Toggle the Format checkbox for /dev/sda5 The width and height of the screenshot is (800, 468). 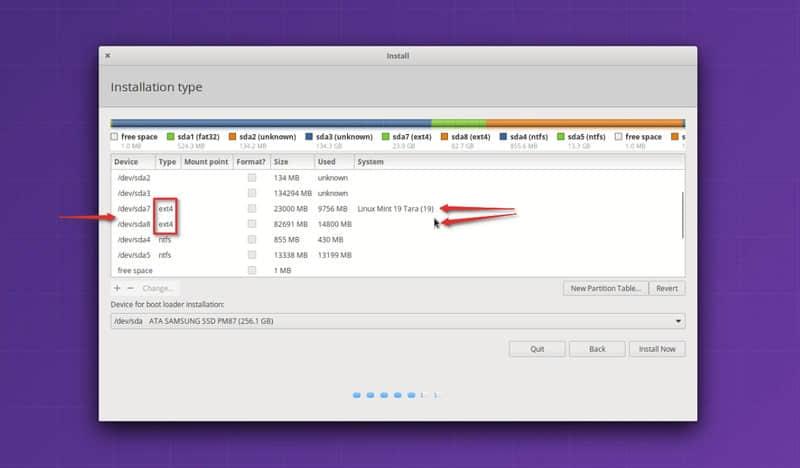[x=252, y=255]
